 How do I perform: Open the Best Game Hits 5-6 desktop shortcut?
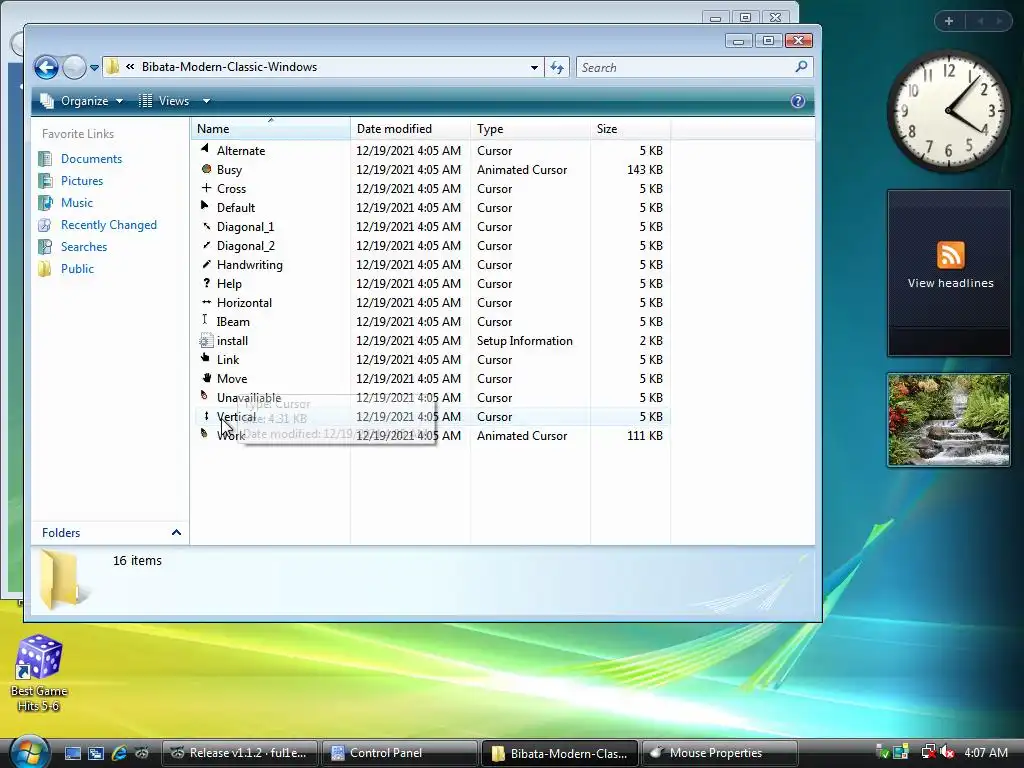tap(39, 673)
